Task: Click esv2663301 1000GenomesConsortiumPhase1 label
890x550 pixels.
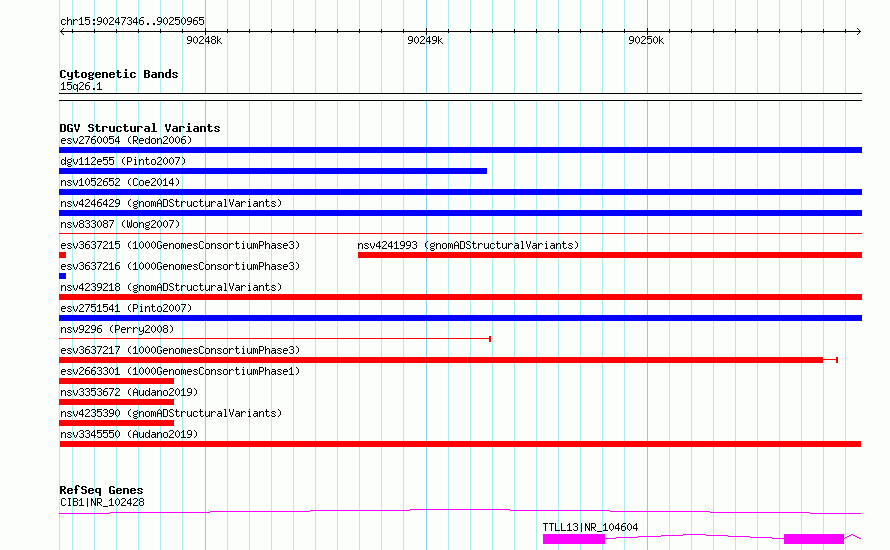Action: pos(180,371)
